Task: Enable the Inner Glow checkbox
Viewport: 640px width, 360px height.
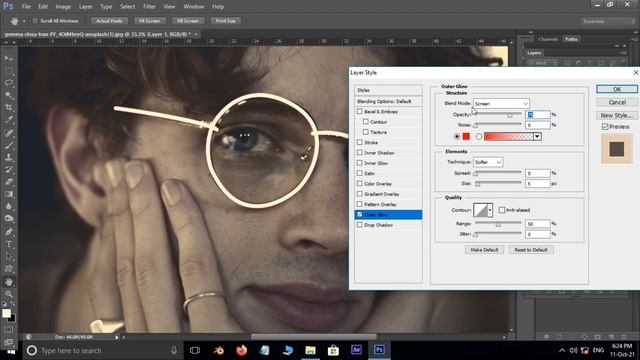Action: coord(360,163)
